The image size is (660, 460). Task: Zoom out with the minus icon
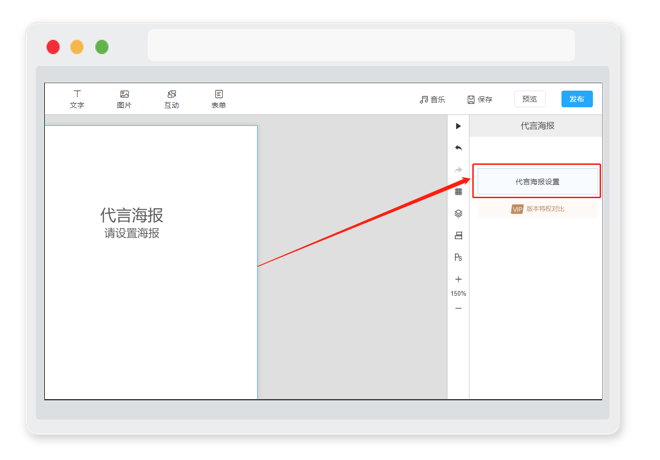point(458,308)
